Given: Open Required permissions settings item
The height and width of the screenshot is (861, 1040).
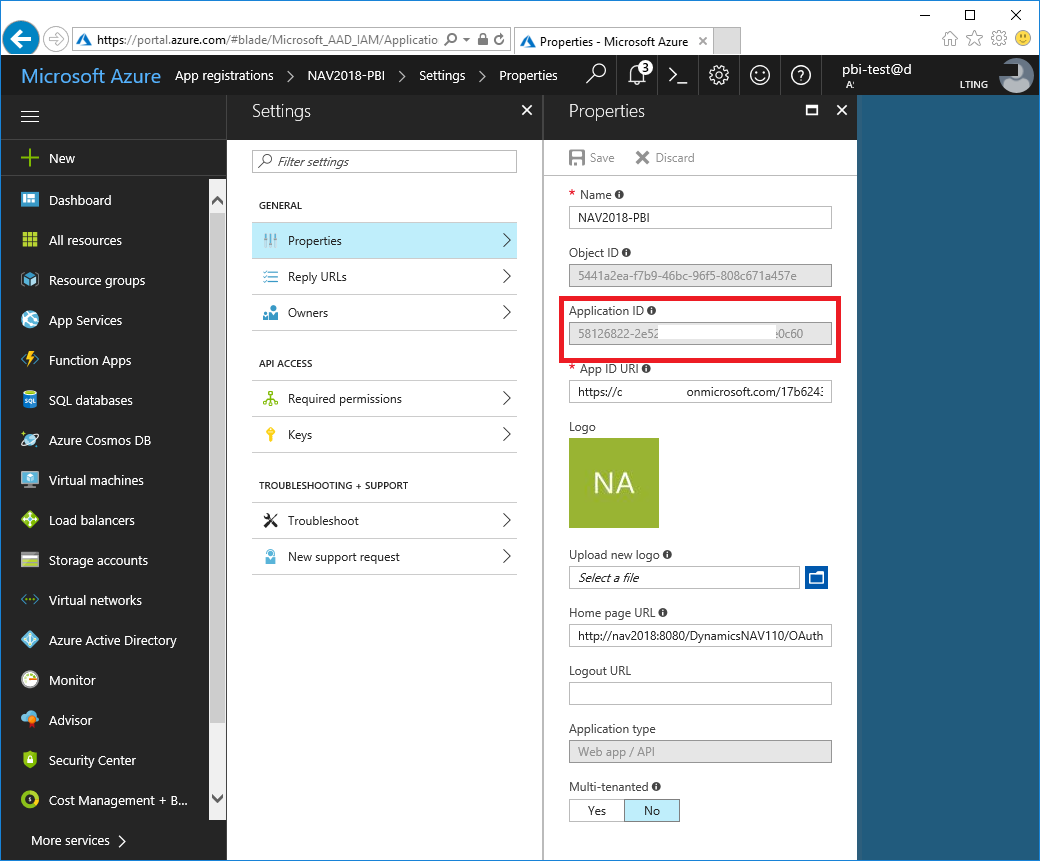Looking at the screenshot, I should click(x=384, y=399).
